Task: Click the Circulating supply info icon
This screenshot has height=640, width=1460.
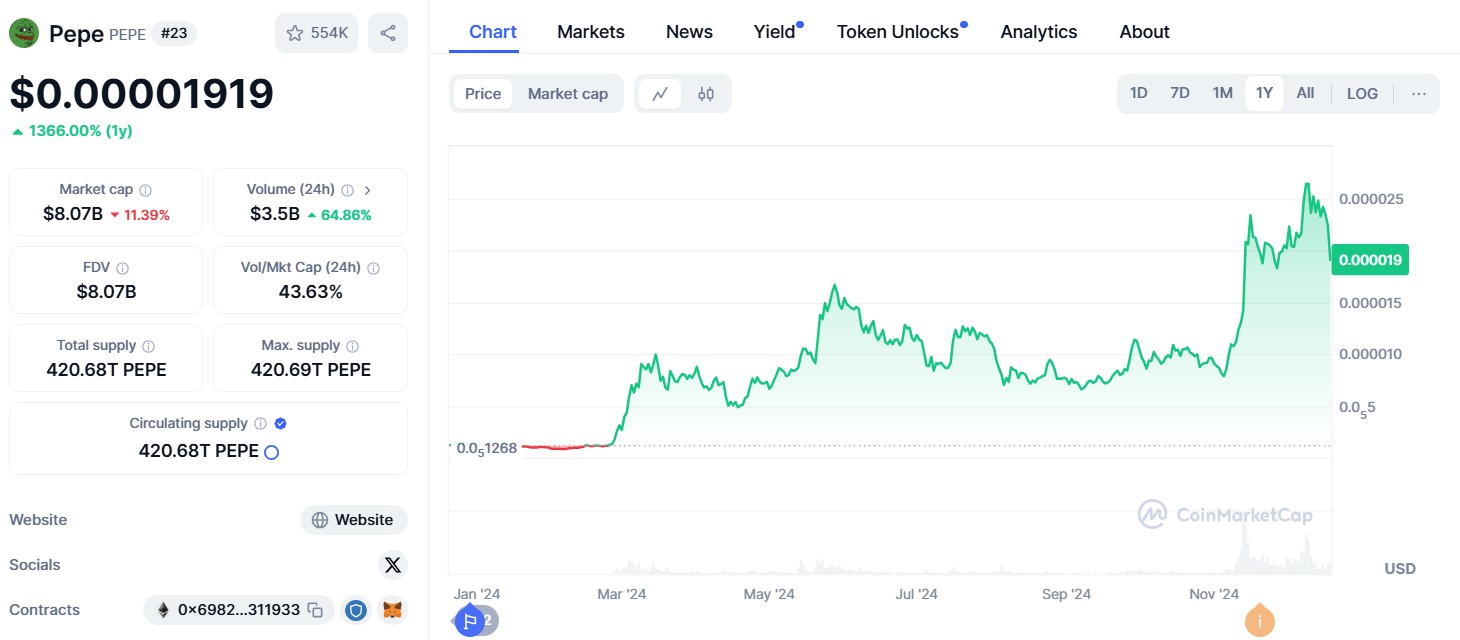Action: click(x=260, y=424)
